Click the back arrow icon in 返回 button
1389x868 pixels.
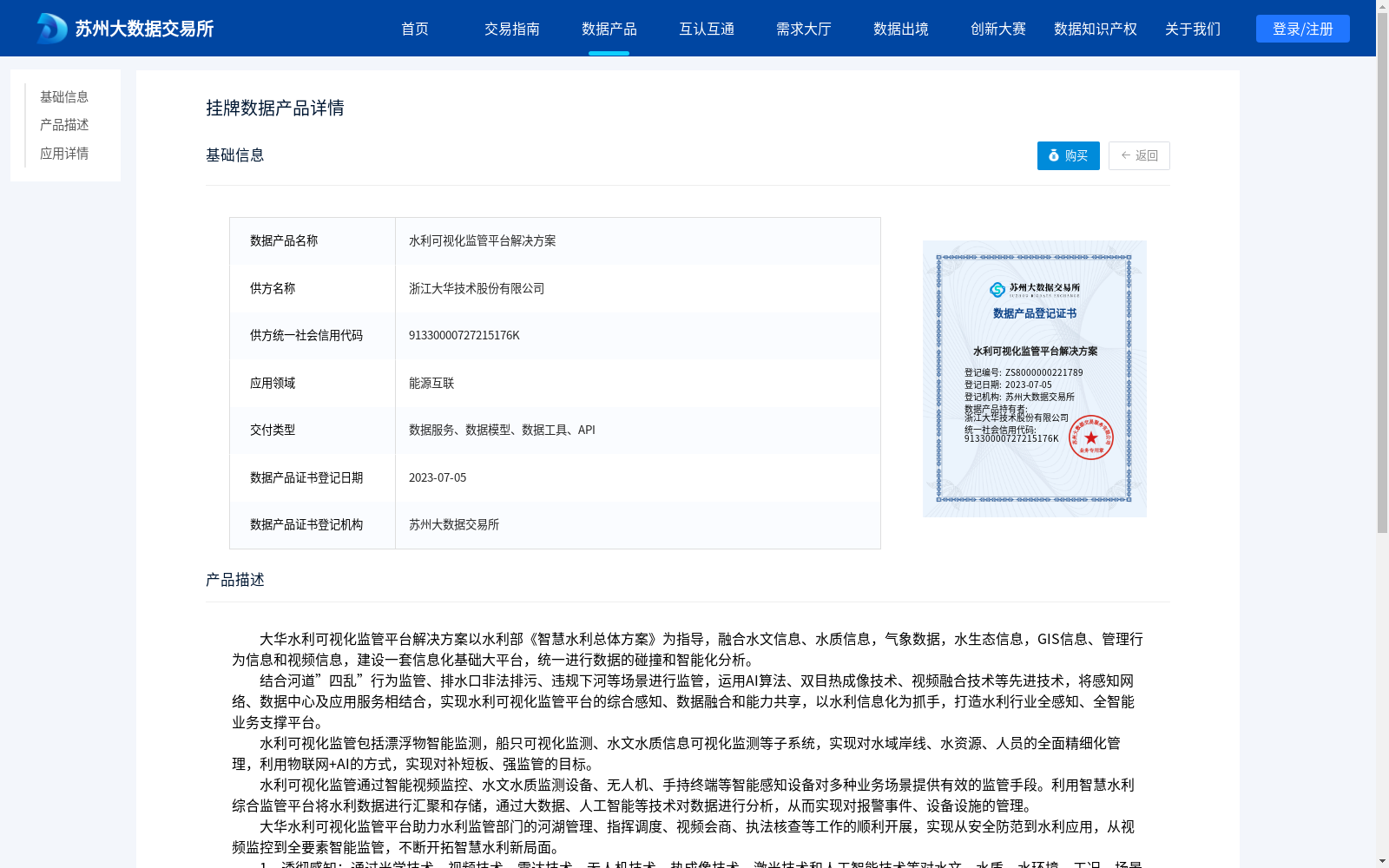(1126, 155)
